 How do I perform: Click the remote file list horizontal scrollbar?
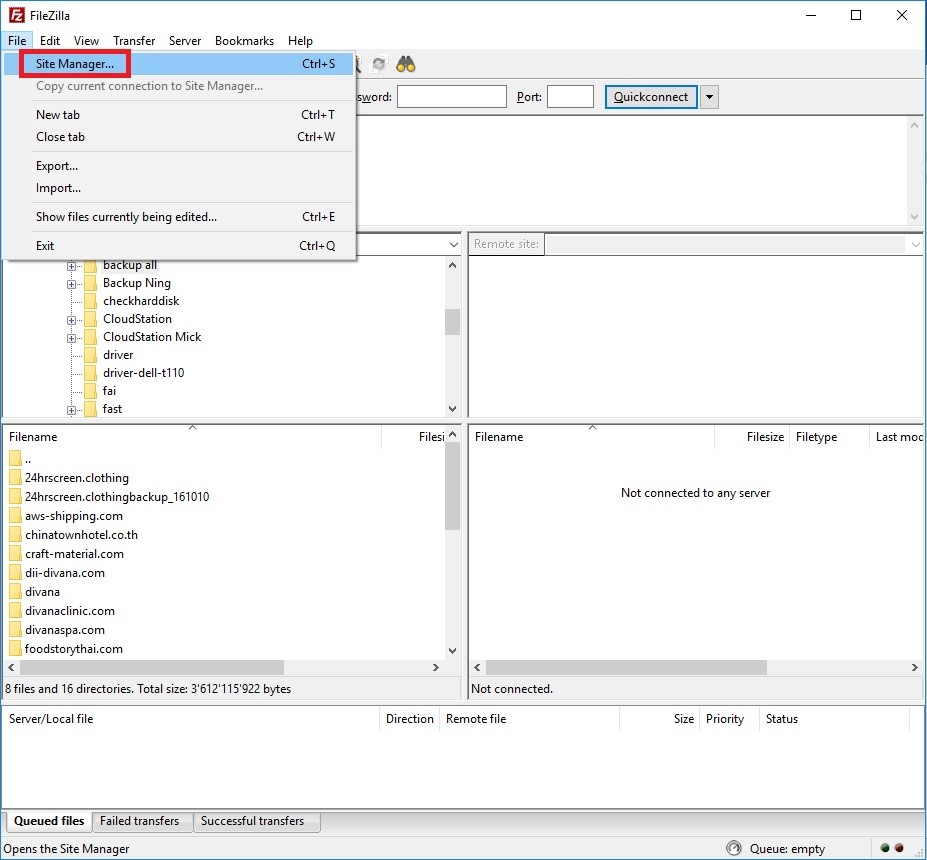point(626,667)
